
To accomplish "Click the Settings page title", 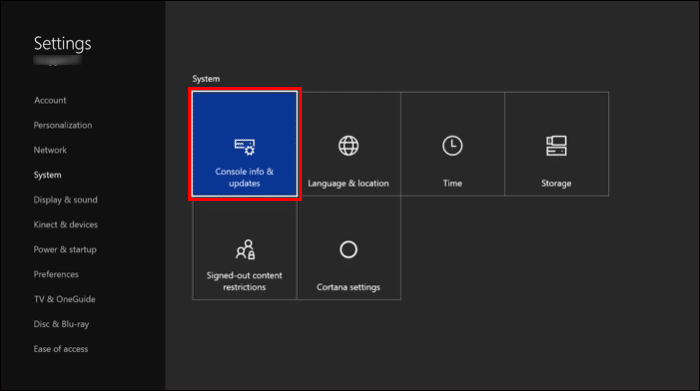I will click(62, 43).
